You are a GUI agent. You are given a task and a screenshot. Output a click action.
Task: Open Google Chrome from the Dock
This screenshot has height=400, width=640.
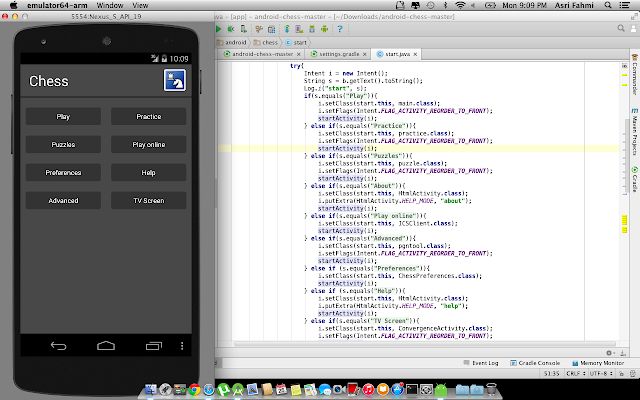click(x=194, y=390)
